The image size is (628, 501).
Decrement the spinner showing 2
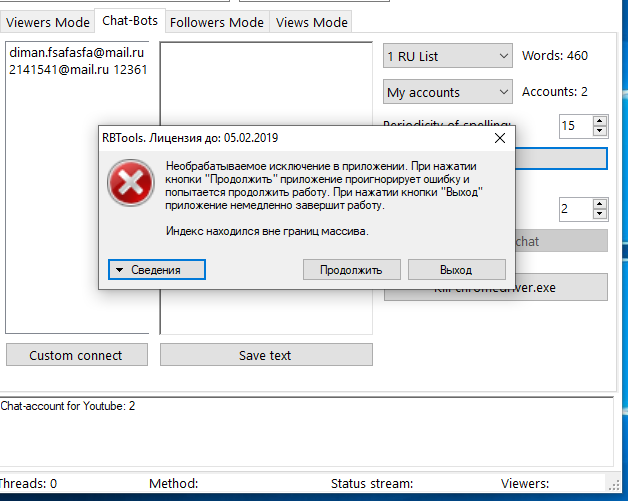click(x=599, y=214)
